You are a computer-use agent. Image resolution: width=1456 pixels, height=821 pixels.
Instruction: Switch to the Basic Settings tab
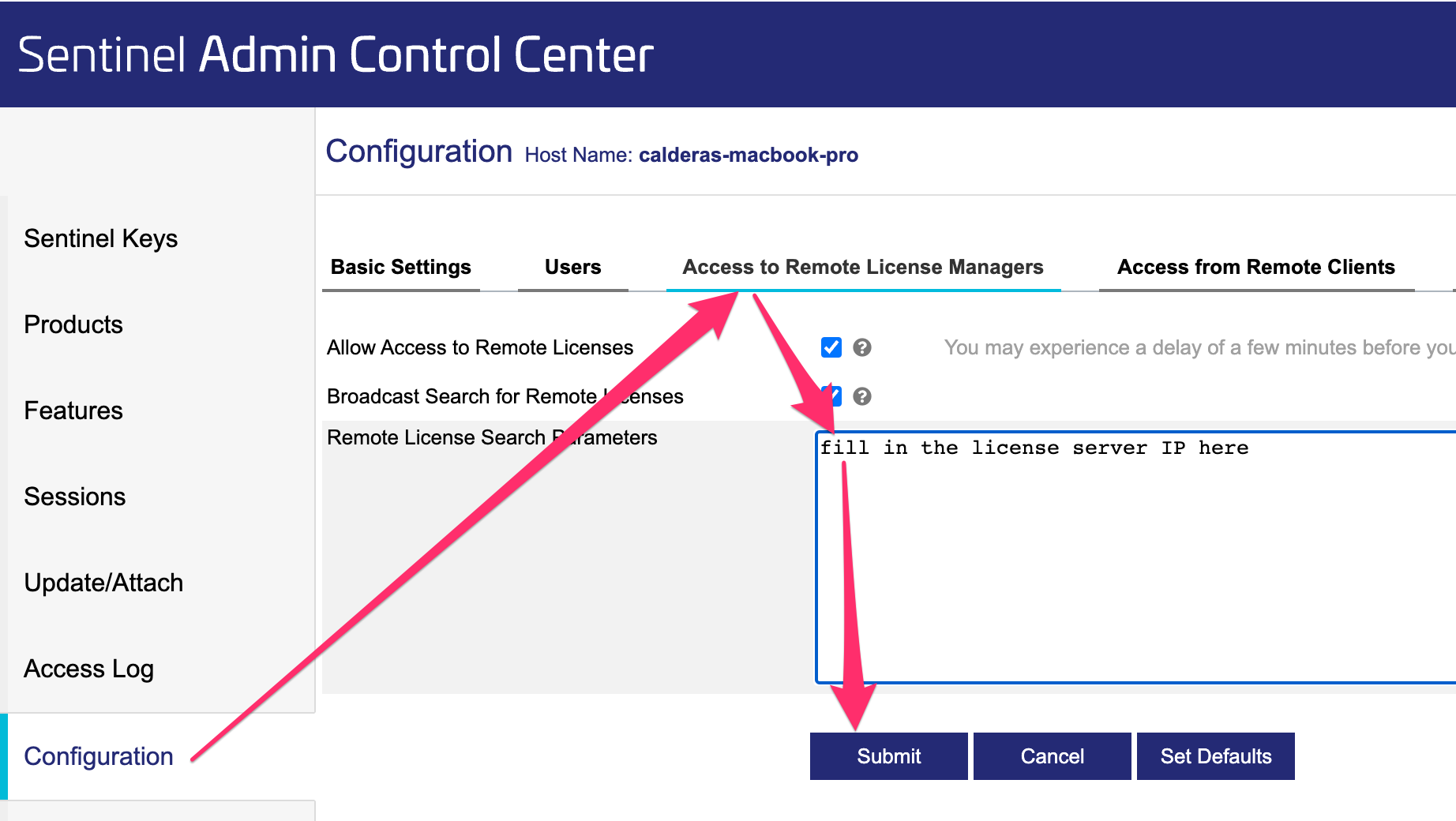[x=401, y=268]
